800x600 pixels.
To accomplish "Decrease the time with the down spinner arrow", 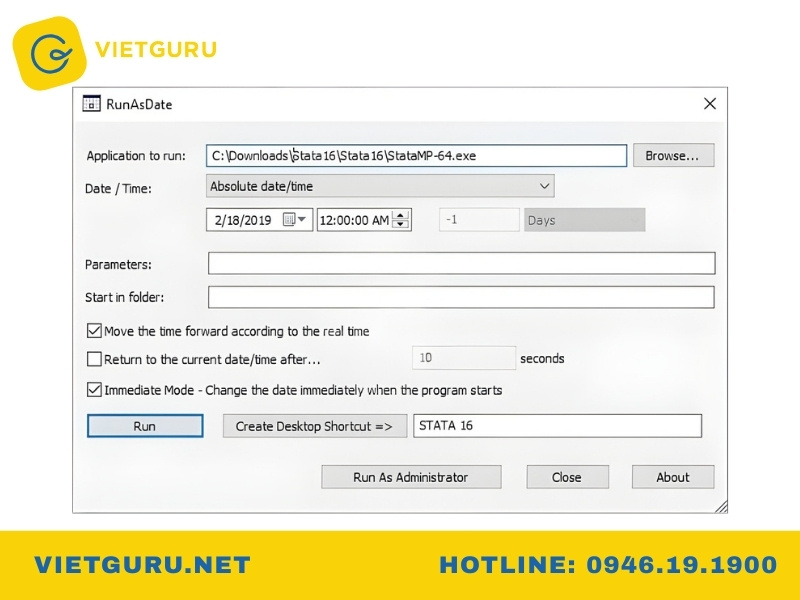I will click(x=401, y=224).
